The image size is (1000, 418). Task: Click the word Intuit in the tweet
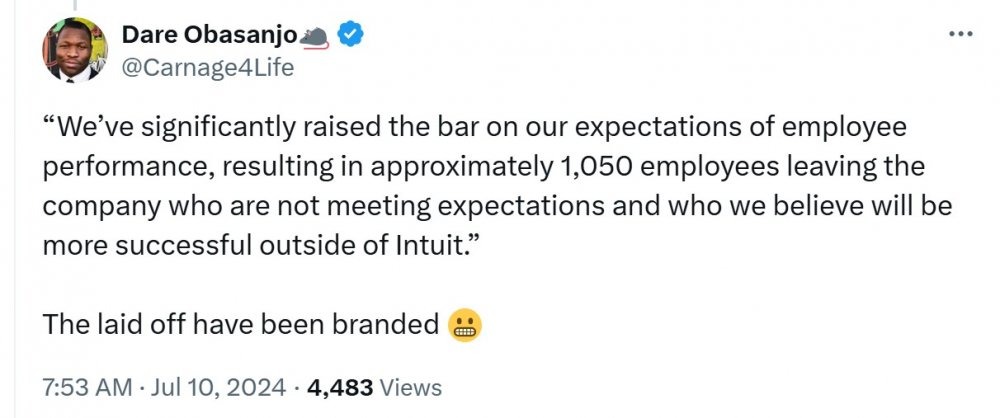coord(426,246)
